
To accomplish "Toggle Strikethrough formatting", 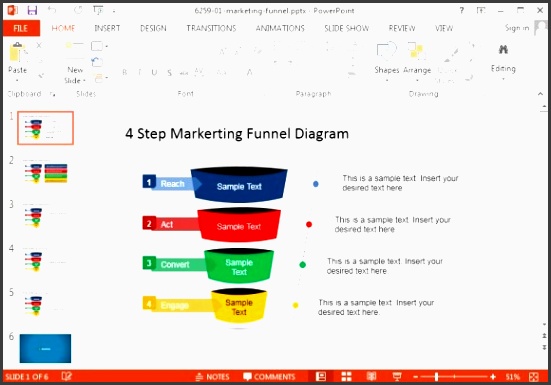I will pyautogui.click(x=184, y=73).
